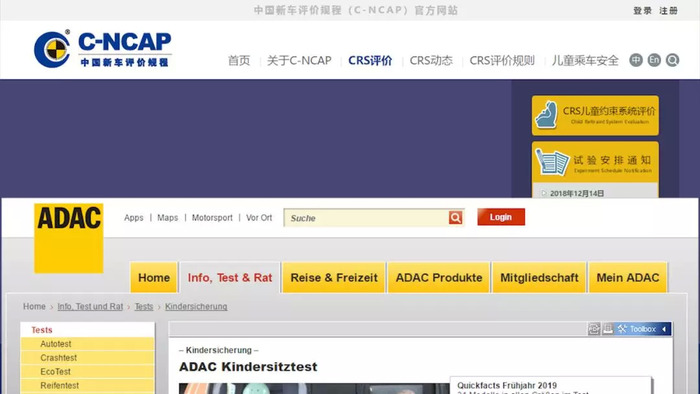The image size is (700, 394).
Task: Click the red Login button
Action: click(501, 217)
